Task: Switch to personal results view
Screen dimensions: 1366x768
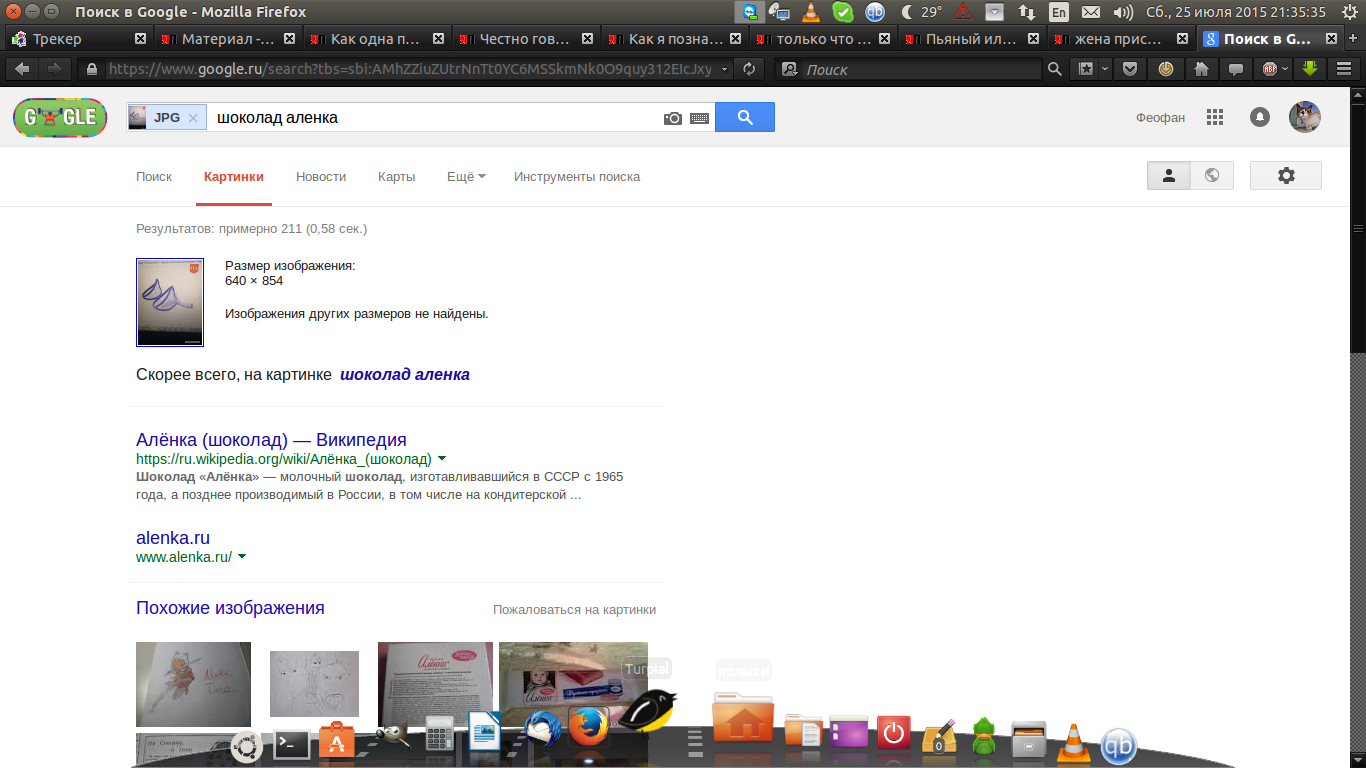Action: point(1169,175)
